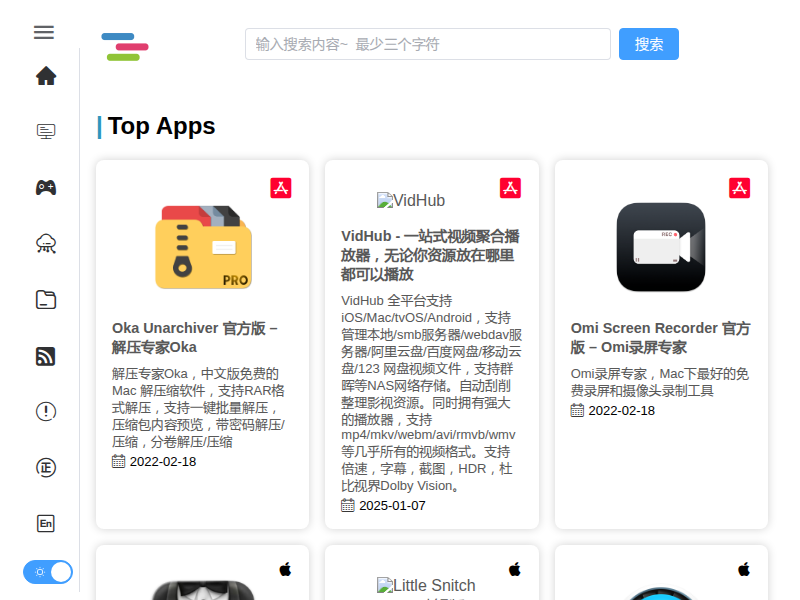Image resolution: width=800 pixels, height=600 pixels.
Task: Switch language with En icon
Action: point(46,523)
